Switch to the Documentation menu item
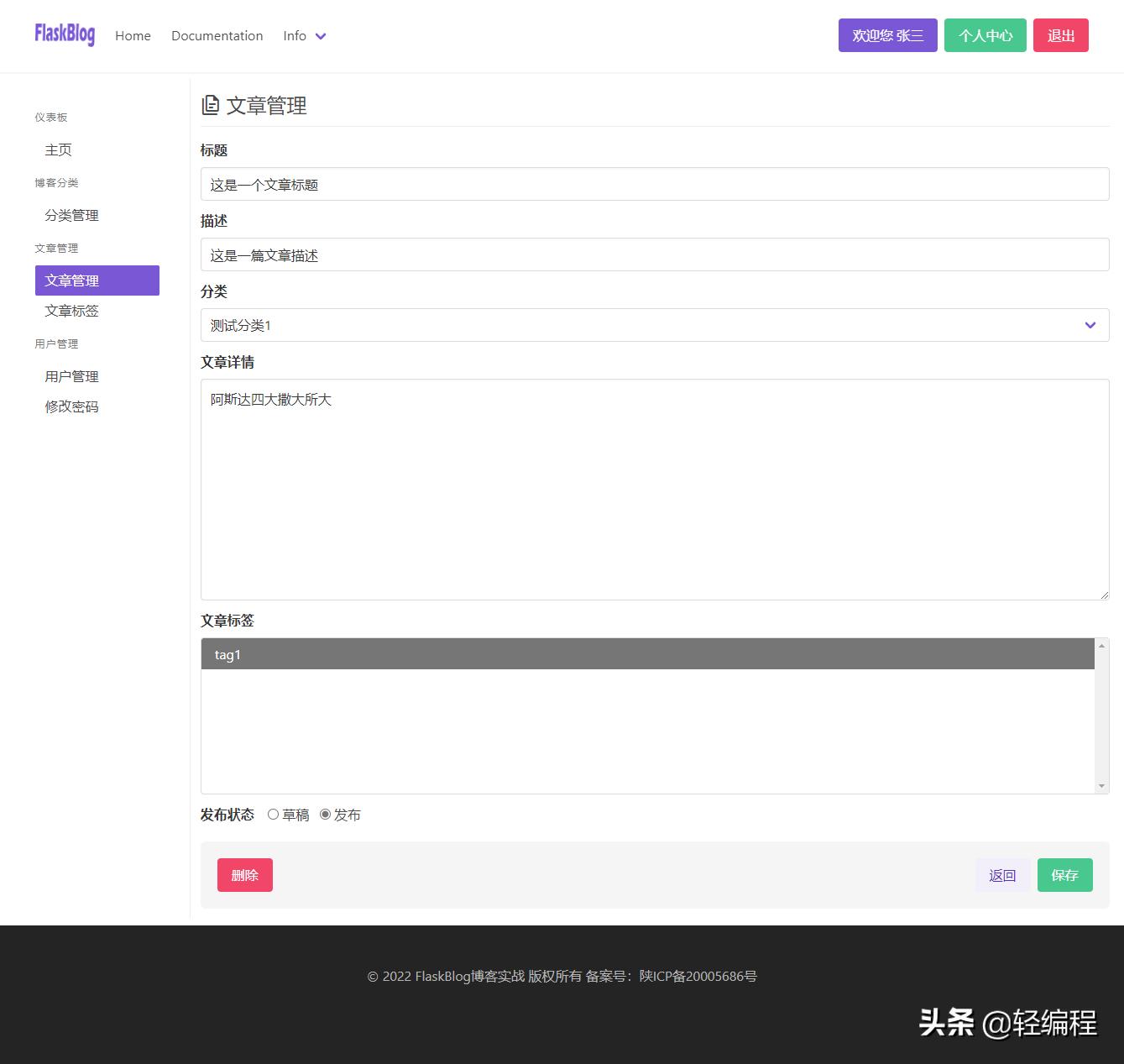The image size is (1124, 1064). pos(217,35)
